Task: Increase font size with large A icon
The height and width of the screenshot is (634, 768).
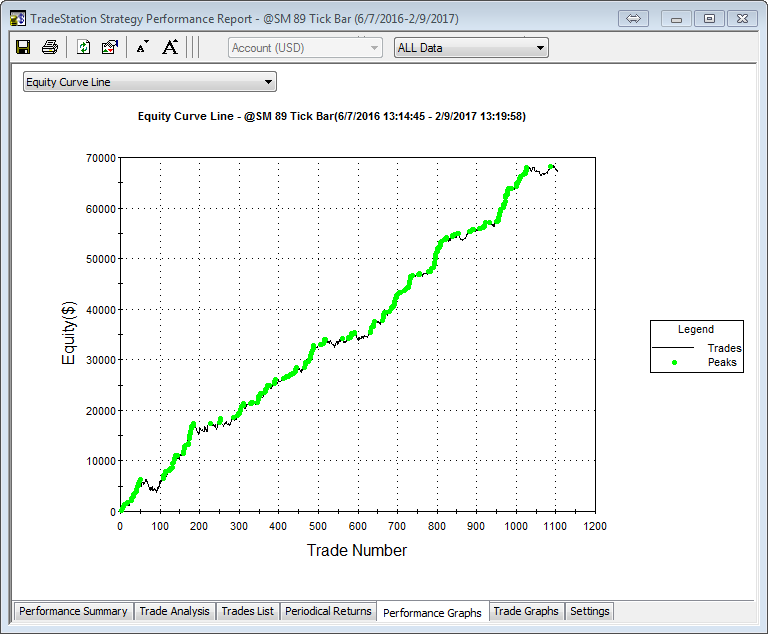Action: [x=170, y=47]
